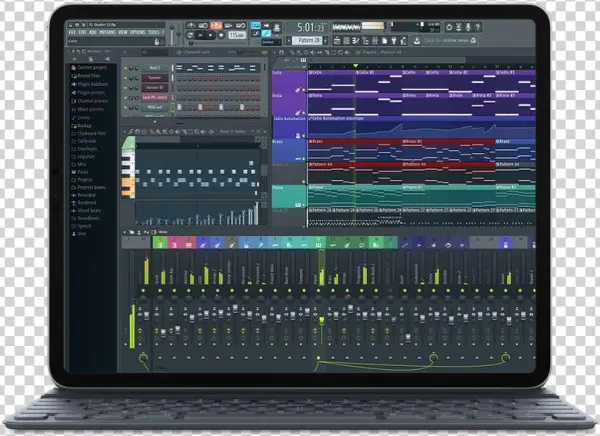Click the View playlist icon in shortcut toolbar
The width and height of the screenshot is (600, 436).
pyautogui.click(x=337, y=40)
